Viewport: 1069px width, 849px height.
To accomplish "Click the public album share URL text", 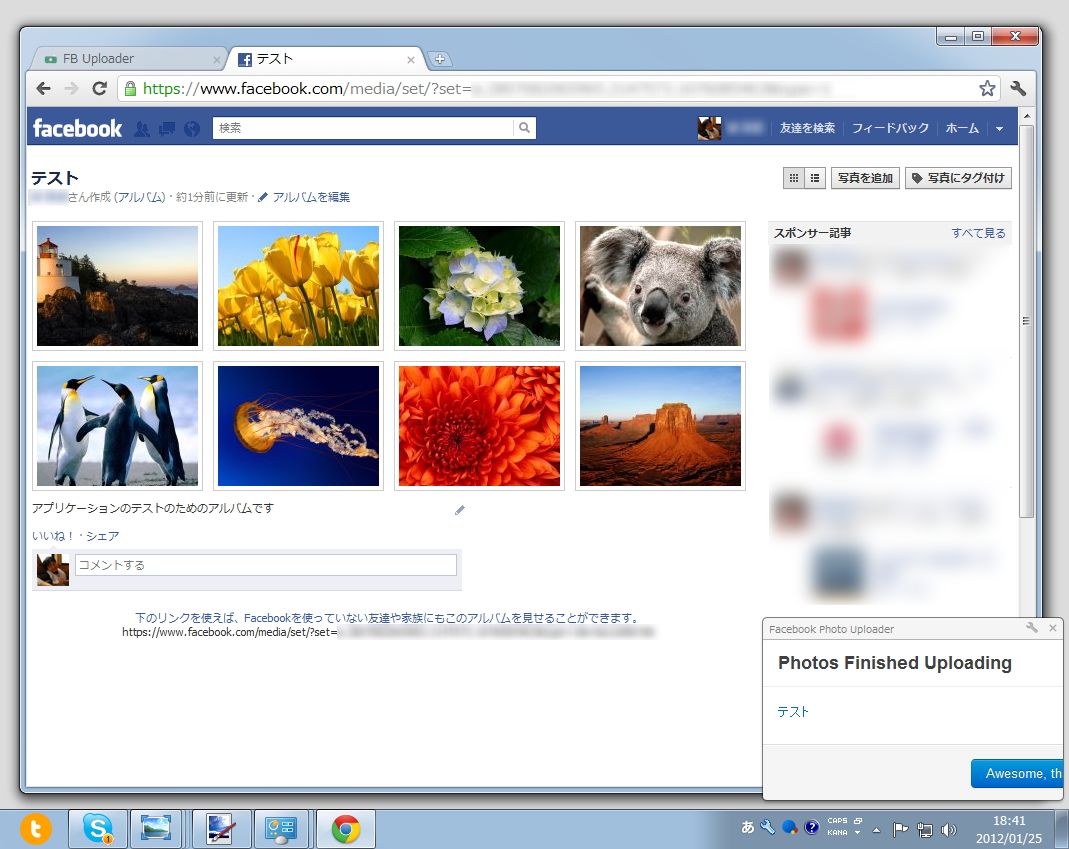I will [x=388, y=632].
